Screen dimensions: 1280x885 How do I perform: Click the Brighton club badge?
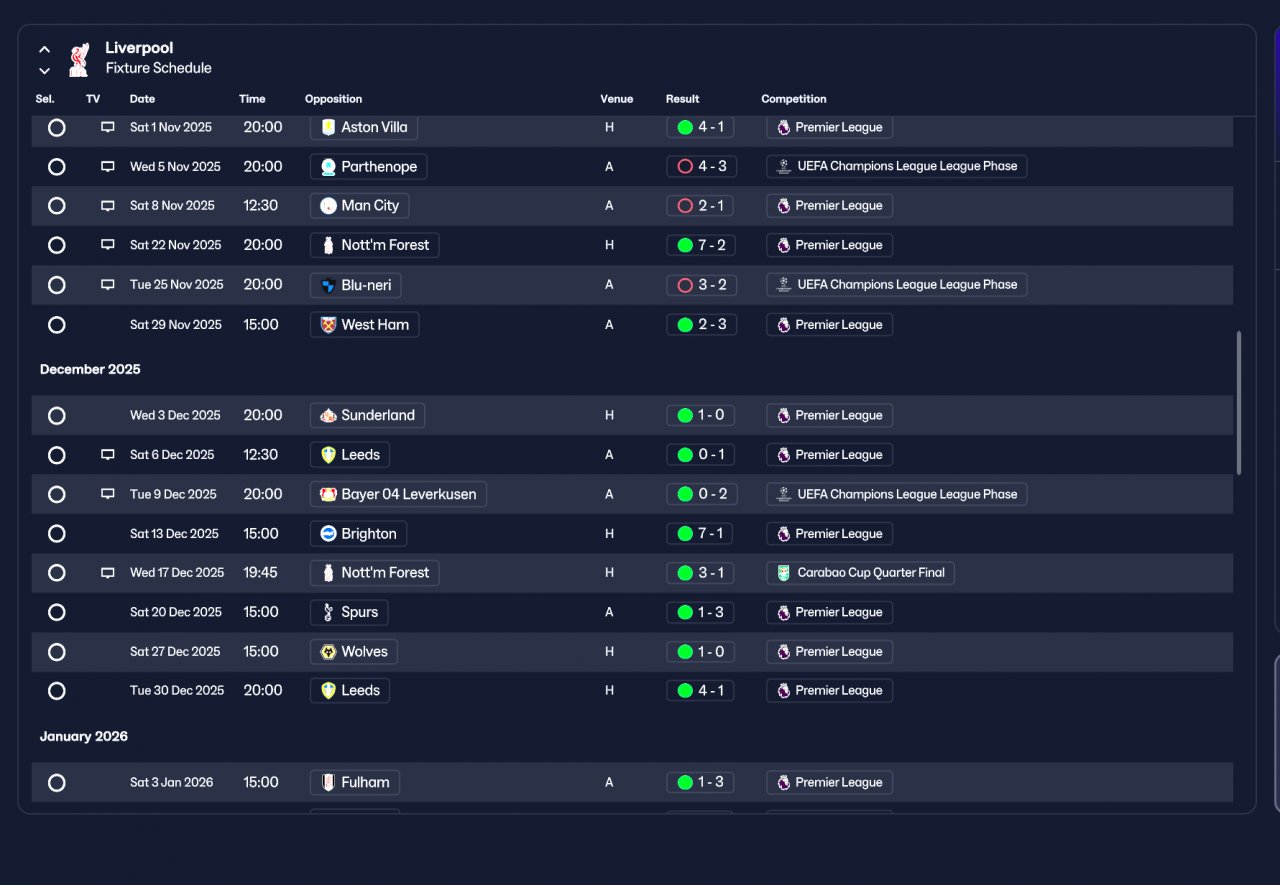[328, 534]
